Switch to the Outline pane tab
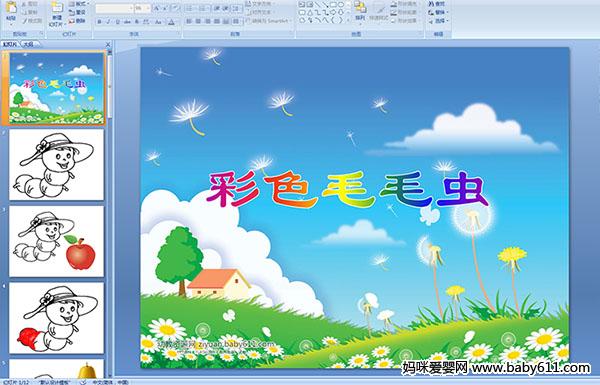Image resolution: width=600 pixels, height=385 pixels. tap(28, 44)
